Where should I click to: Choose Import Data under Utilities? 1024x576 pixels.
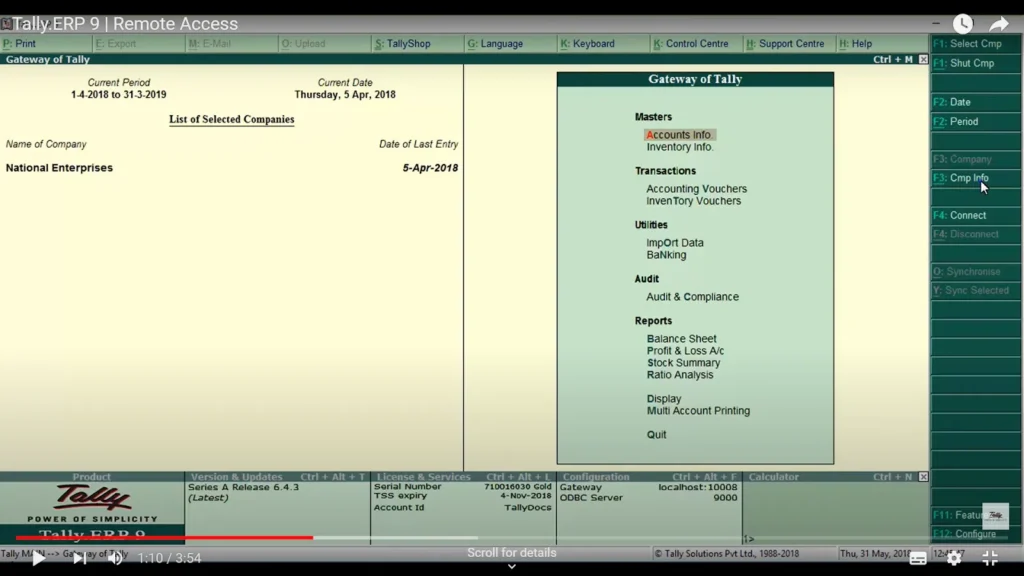pyautogui.click(x=675, y=243)
